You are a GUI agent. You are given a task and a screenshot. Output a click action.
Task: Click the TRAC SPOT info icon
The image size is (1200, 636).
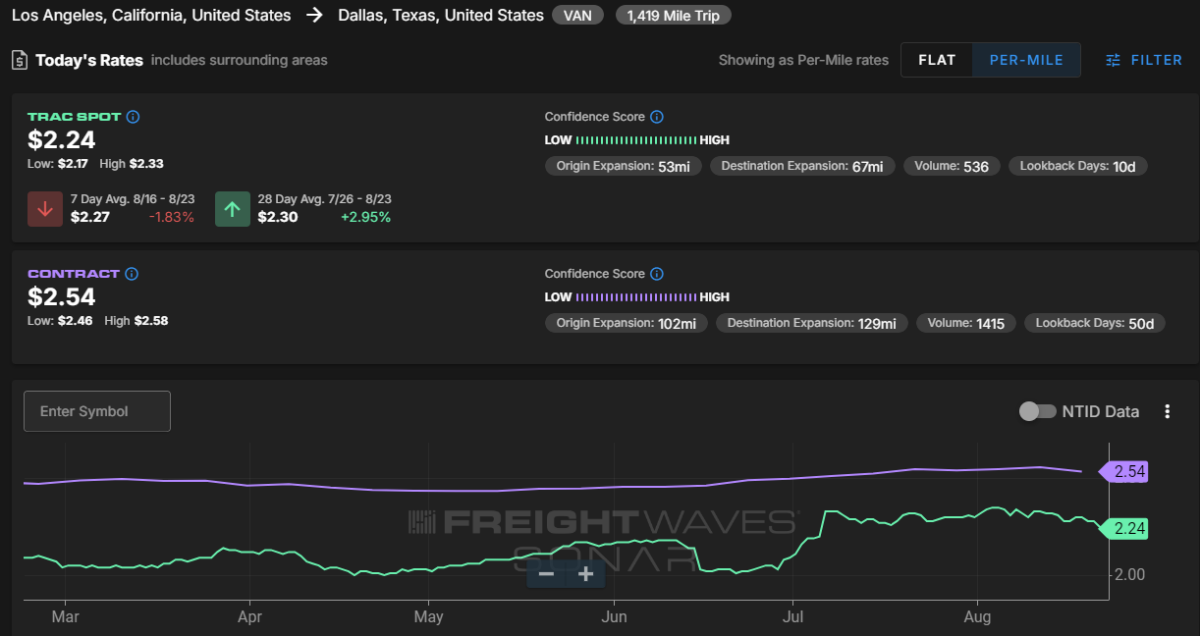point(133,117)
